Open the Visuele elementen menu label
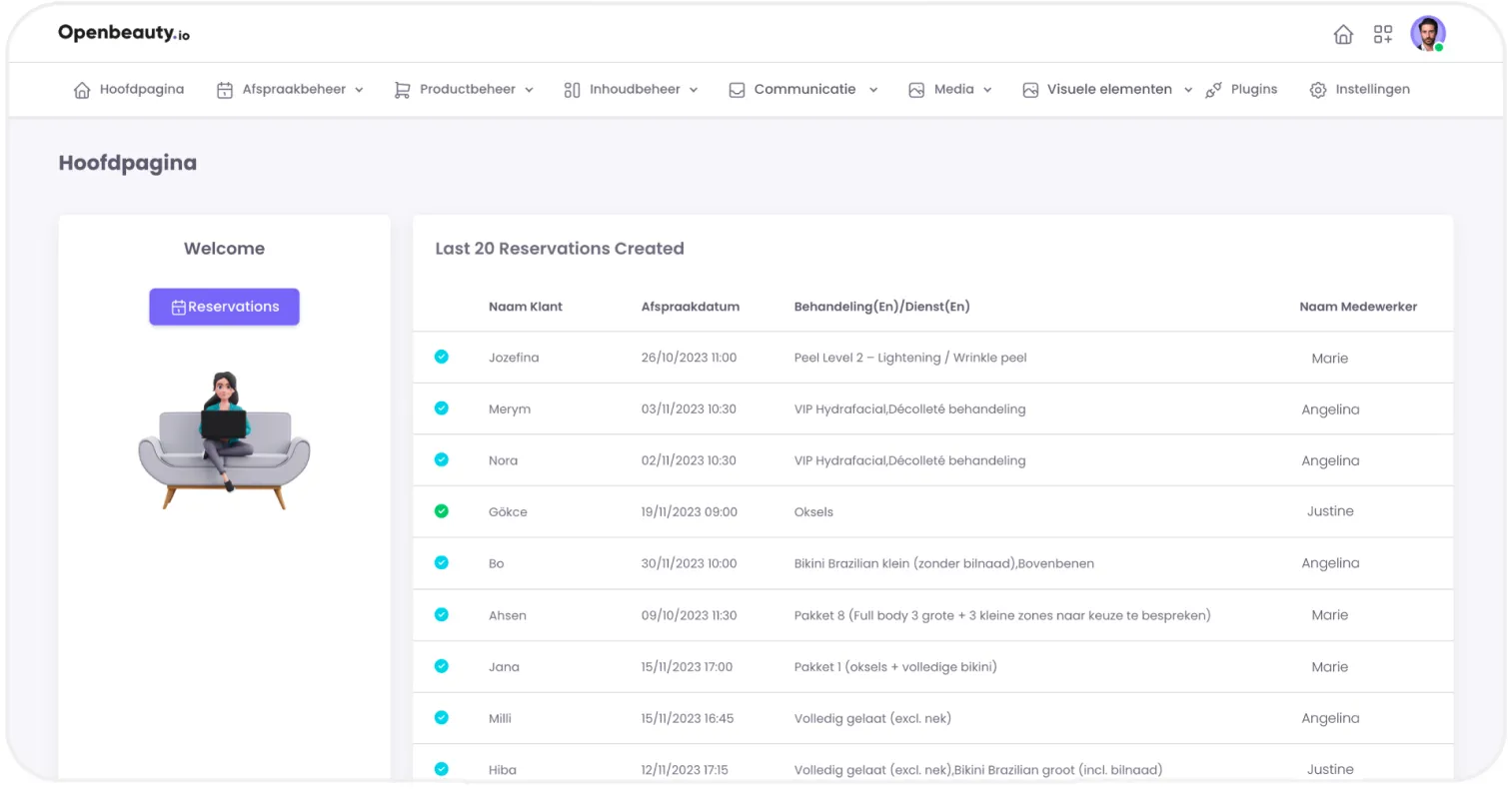 tap(1109, 89)
